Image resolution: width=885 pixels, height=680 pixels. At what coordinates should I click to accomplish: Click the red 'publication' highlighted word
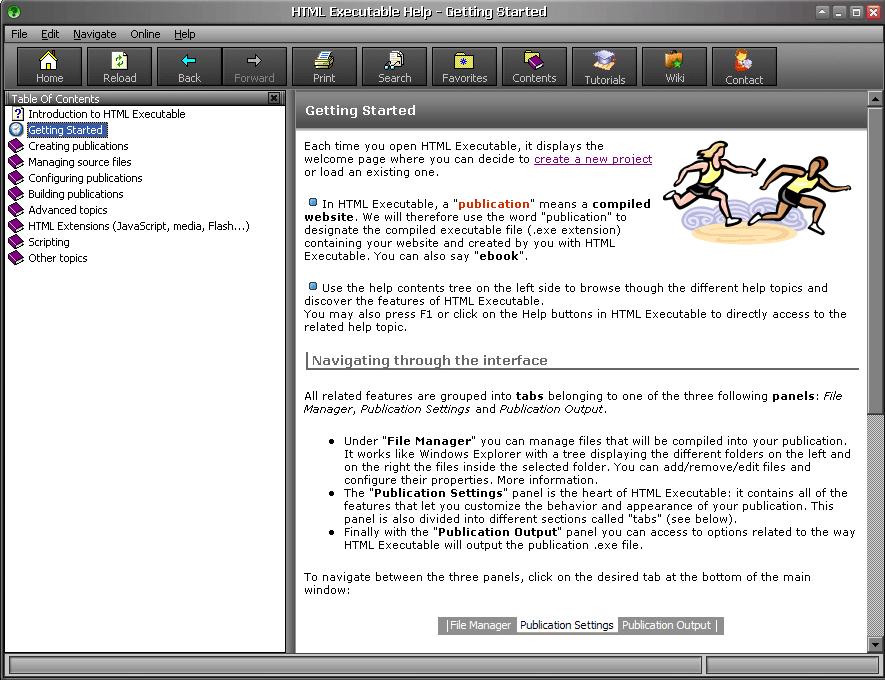(494, 204)
